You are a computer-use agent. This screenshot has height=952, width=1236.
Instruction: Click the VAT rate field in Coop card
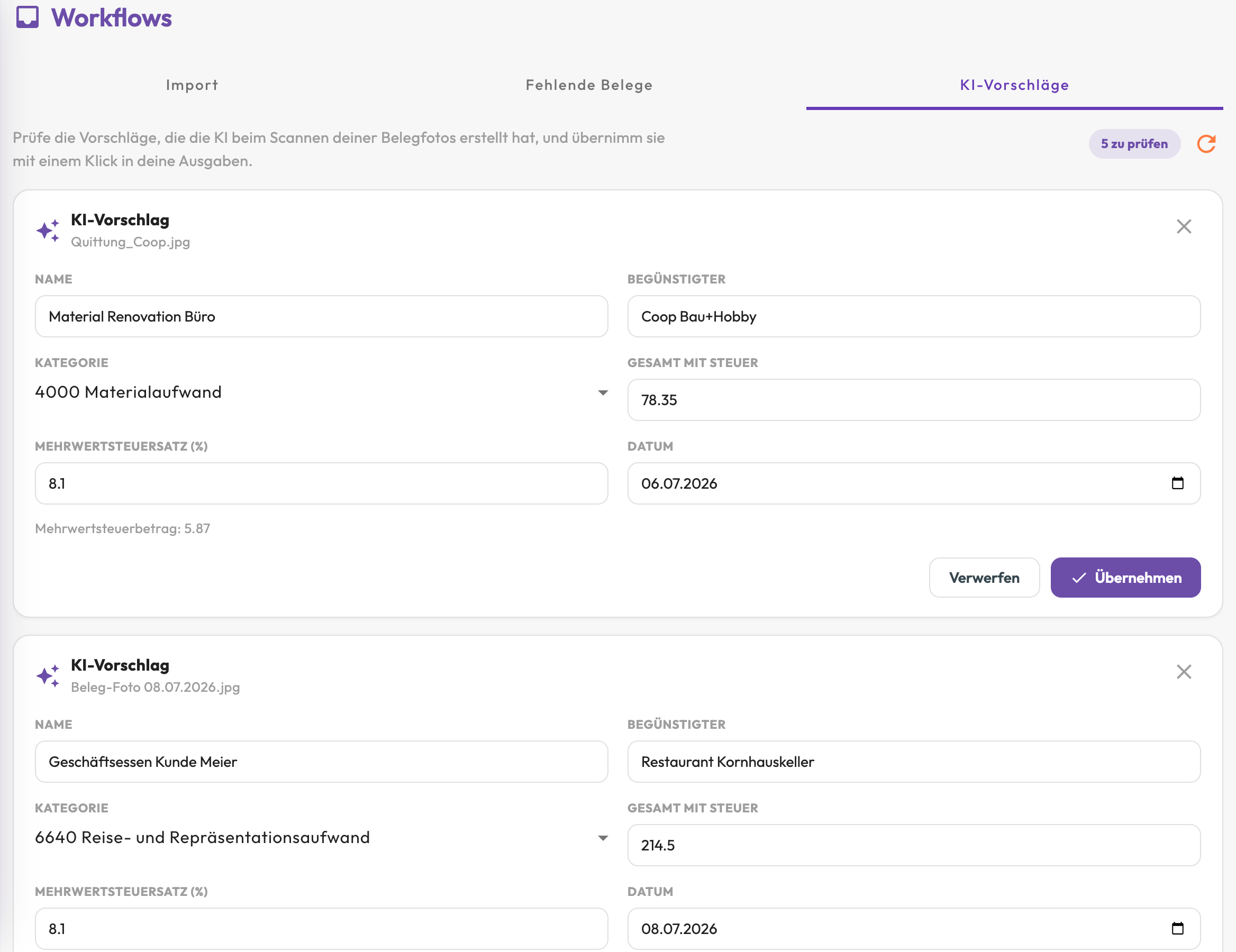[322, 483]
